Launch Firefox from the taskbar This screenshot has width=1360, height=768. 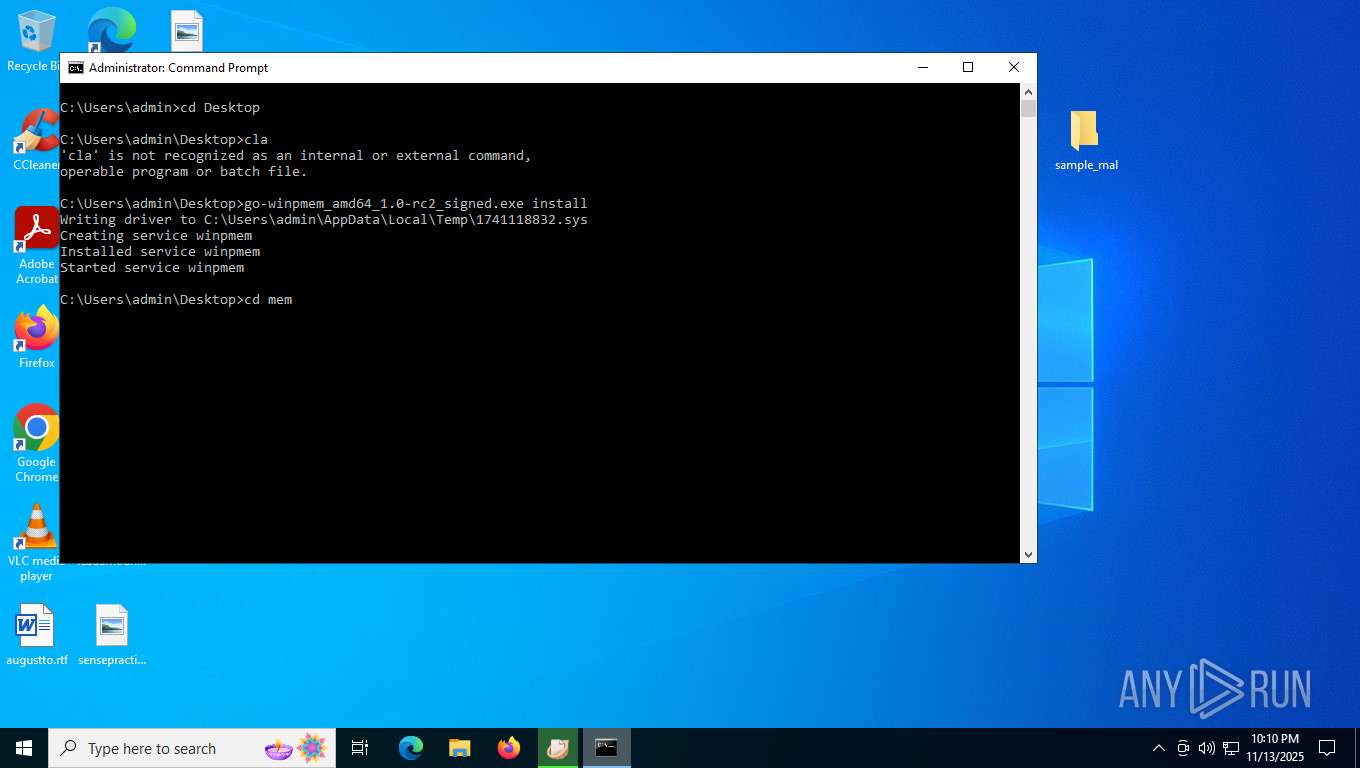(509, 748)
